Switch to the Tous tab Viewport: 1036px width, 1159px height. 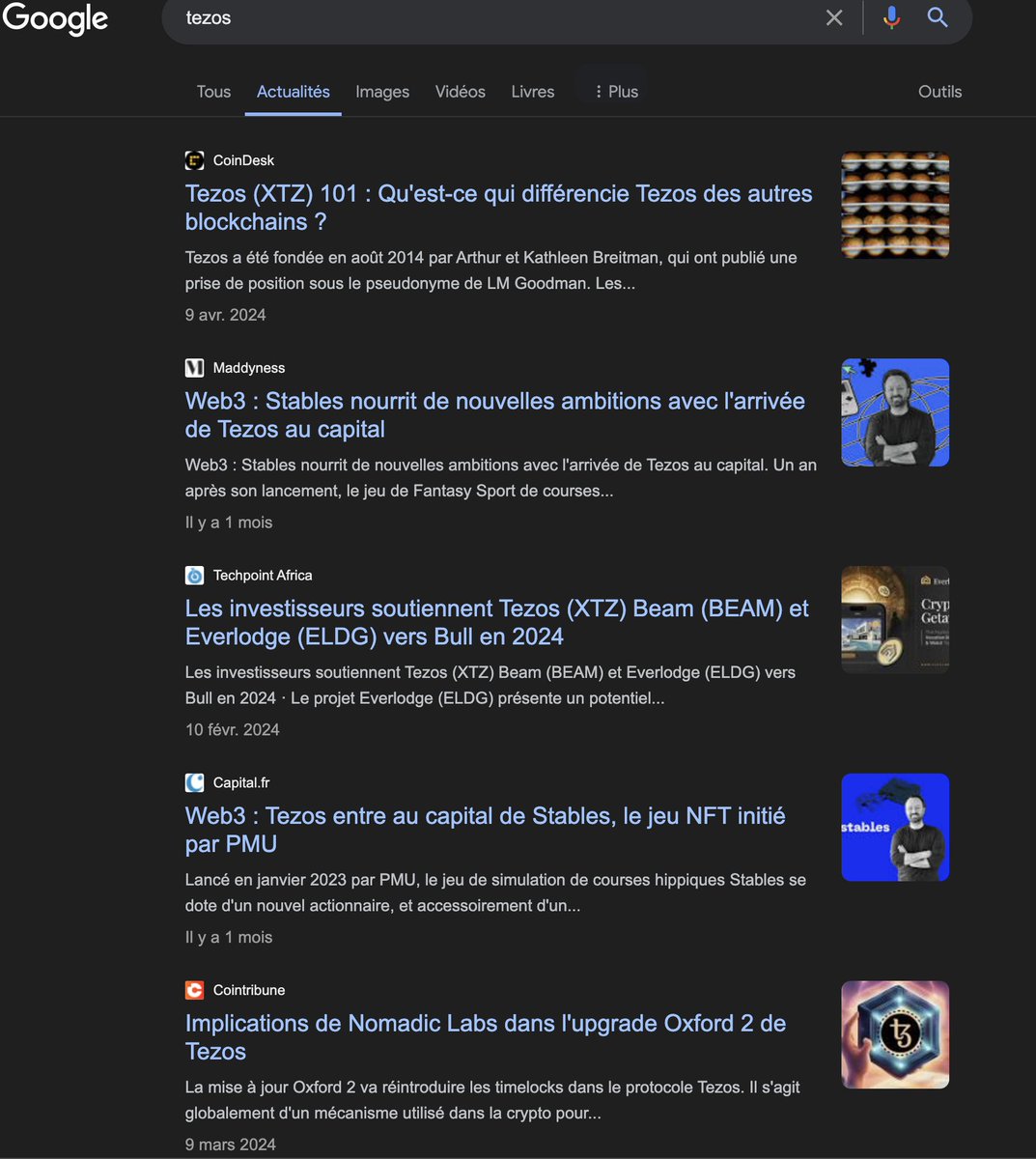pos(213,92)
